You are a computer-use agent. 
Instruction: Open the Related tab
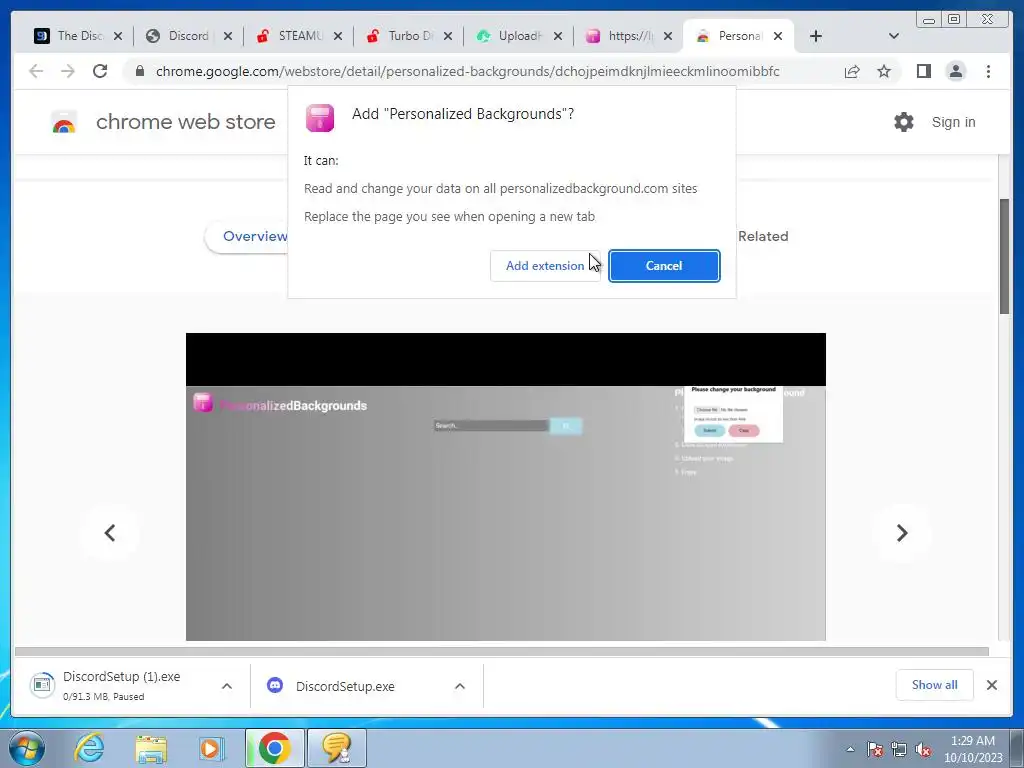(763, 236)
